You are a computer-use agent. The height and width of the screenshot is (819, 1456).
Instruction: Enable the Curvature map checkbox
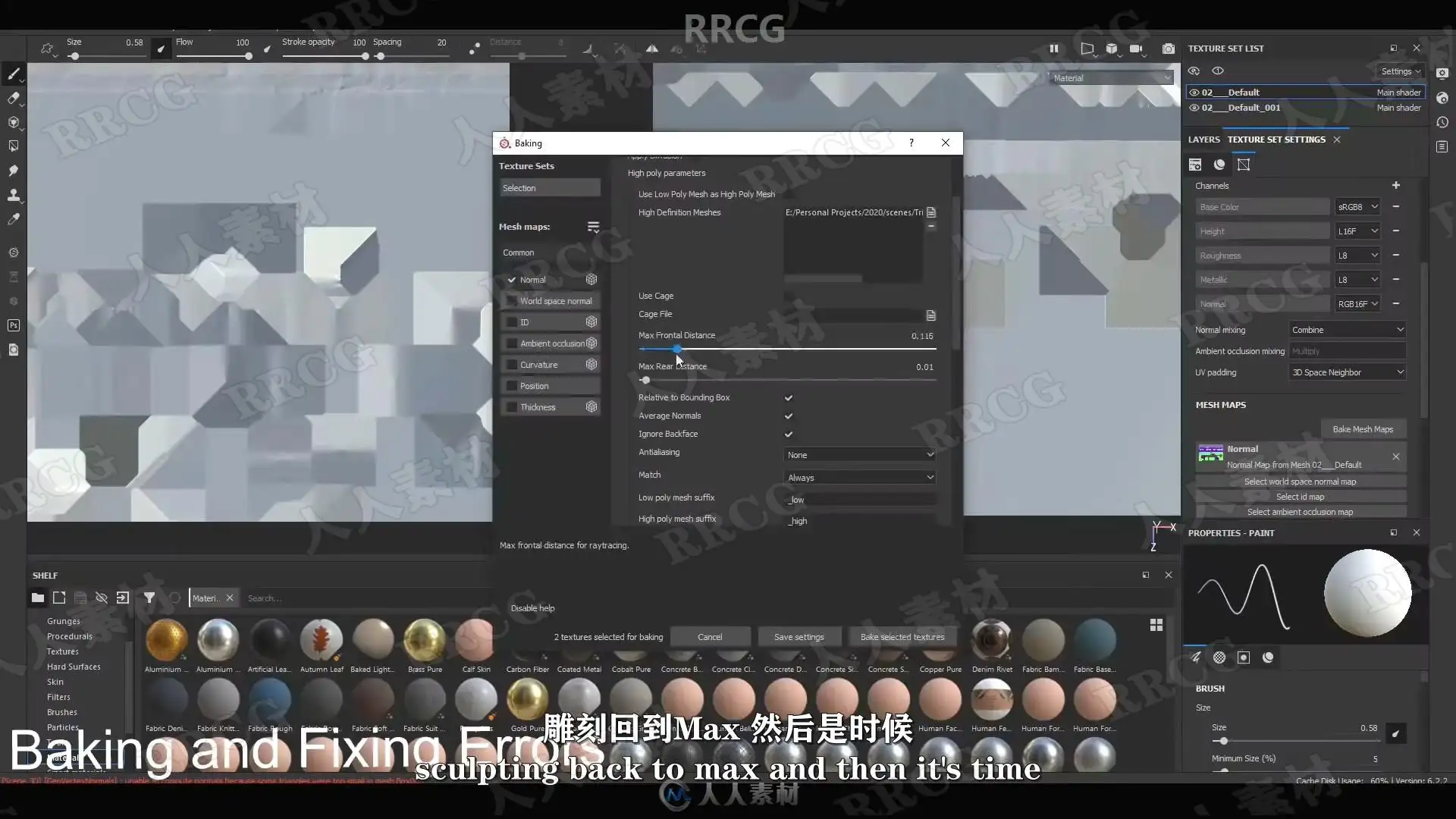tap(512, 365)
